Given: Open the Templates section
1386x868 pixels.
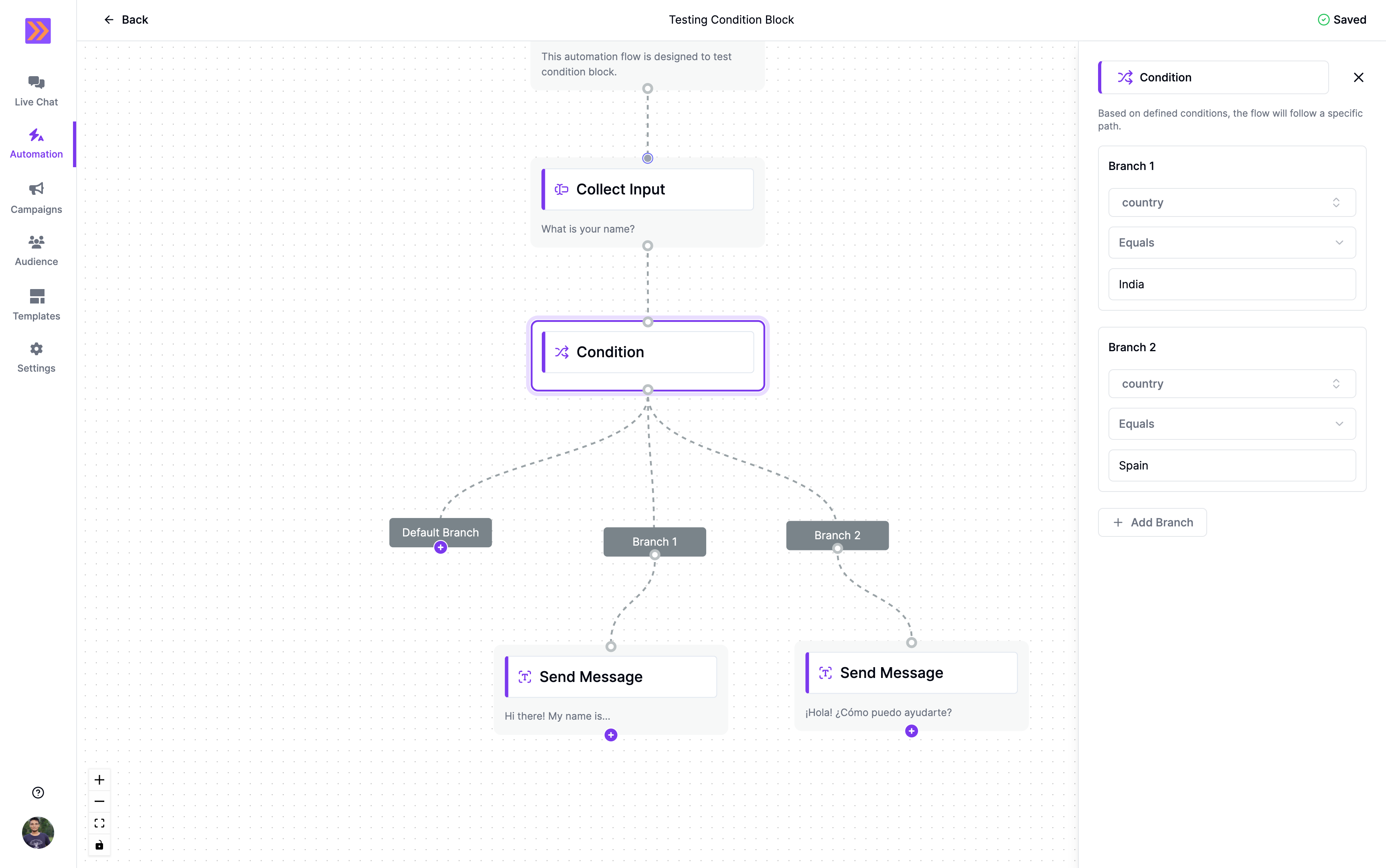Looking at the screenshot, I should tap(36, 305).
